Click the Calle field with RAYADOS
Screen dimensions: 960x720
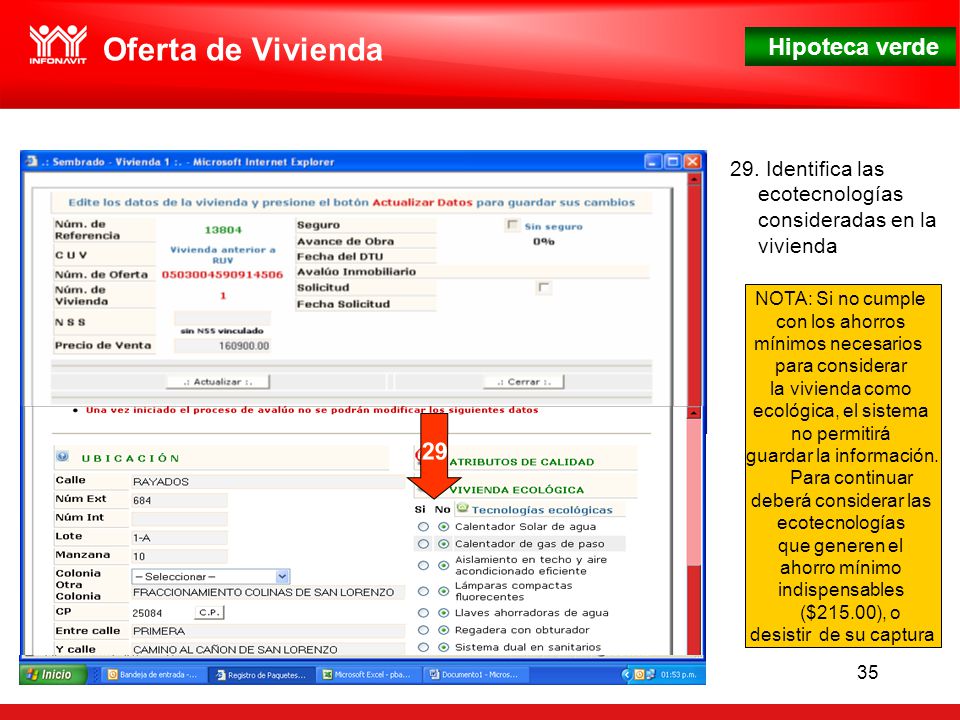[x=268, y=482]
